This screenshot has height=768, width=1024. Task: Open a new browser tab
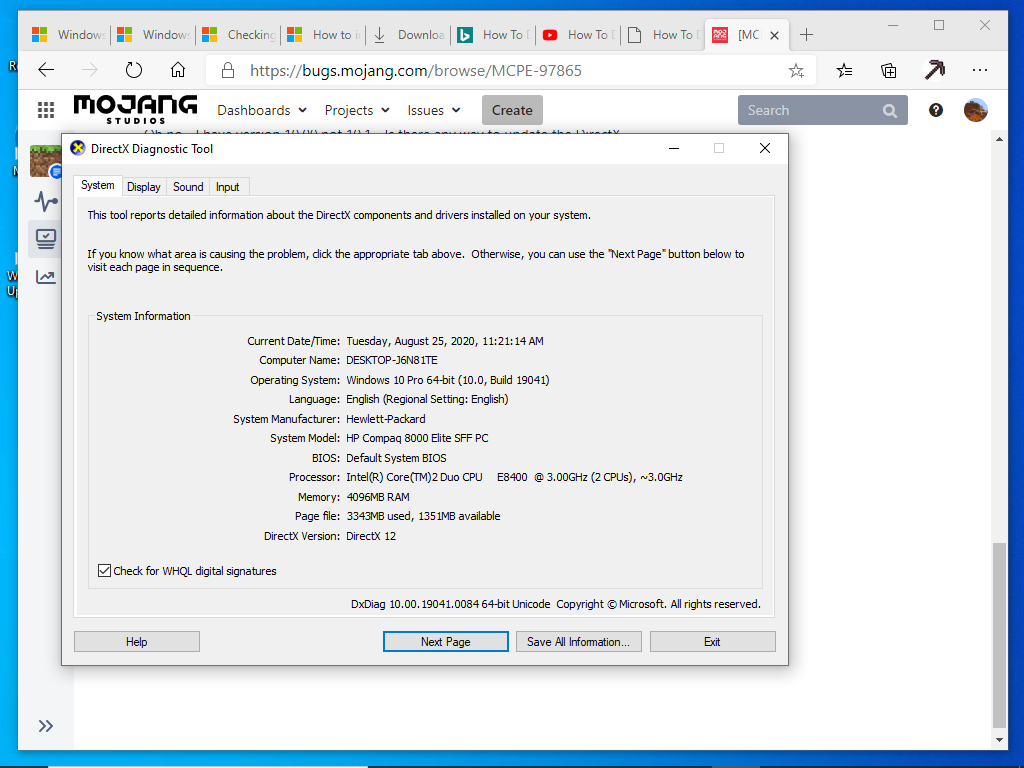pos(807,35)
